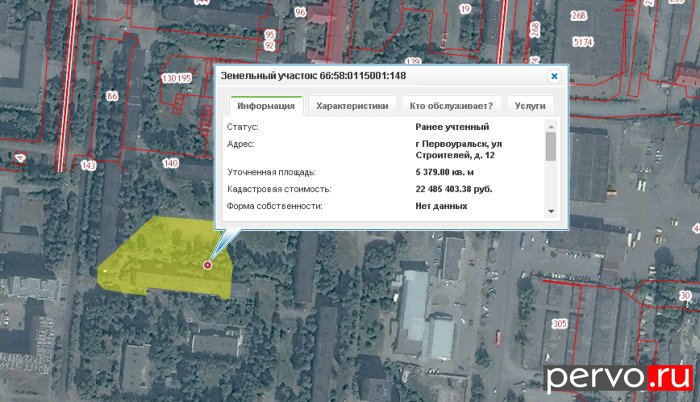Click the popup scrollbar up arrow
700x402 pixels.
coord(550,126)
